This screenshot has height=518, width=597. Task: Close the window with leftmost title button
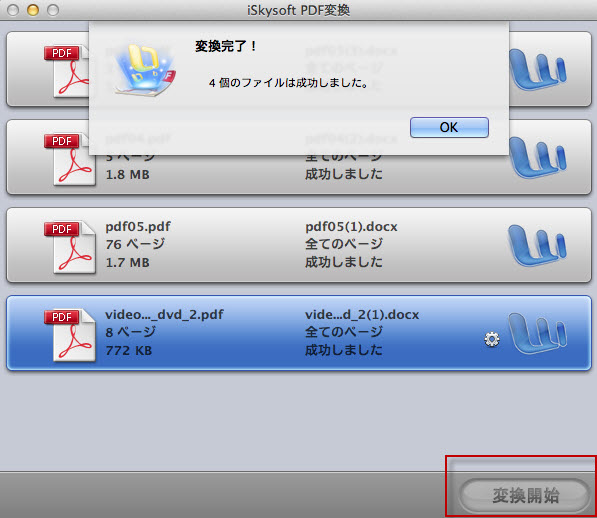click(13, 10)
